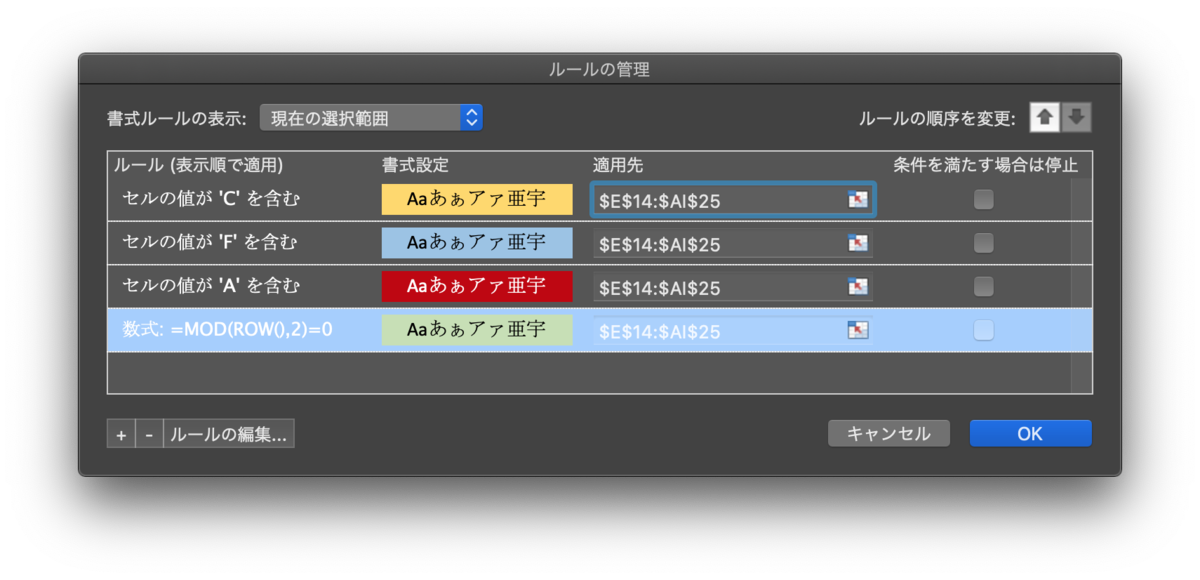Viewport: 1200px width, 580px height.
Task: Click range picker icon for 'C' rule
Action: tap(857, 200)
